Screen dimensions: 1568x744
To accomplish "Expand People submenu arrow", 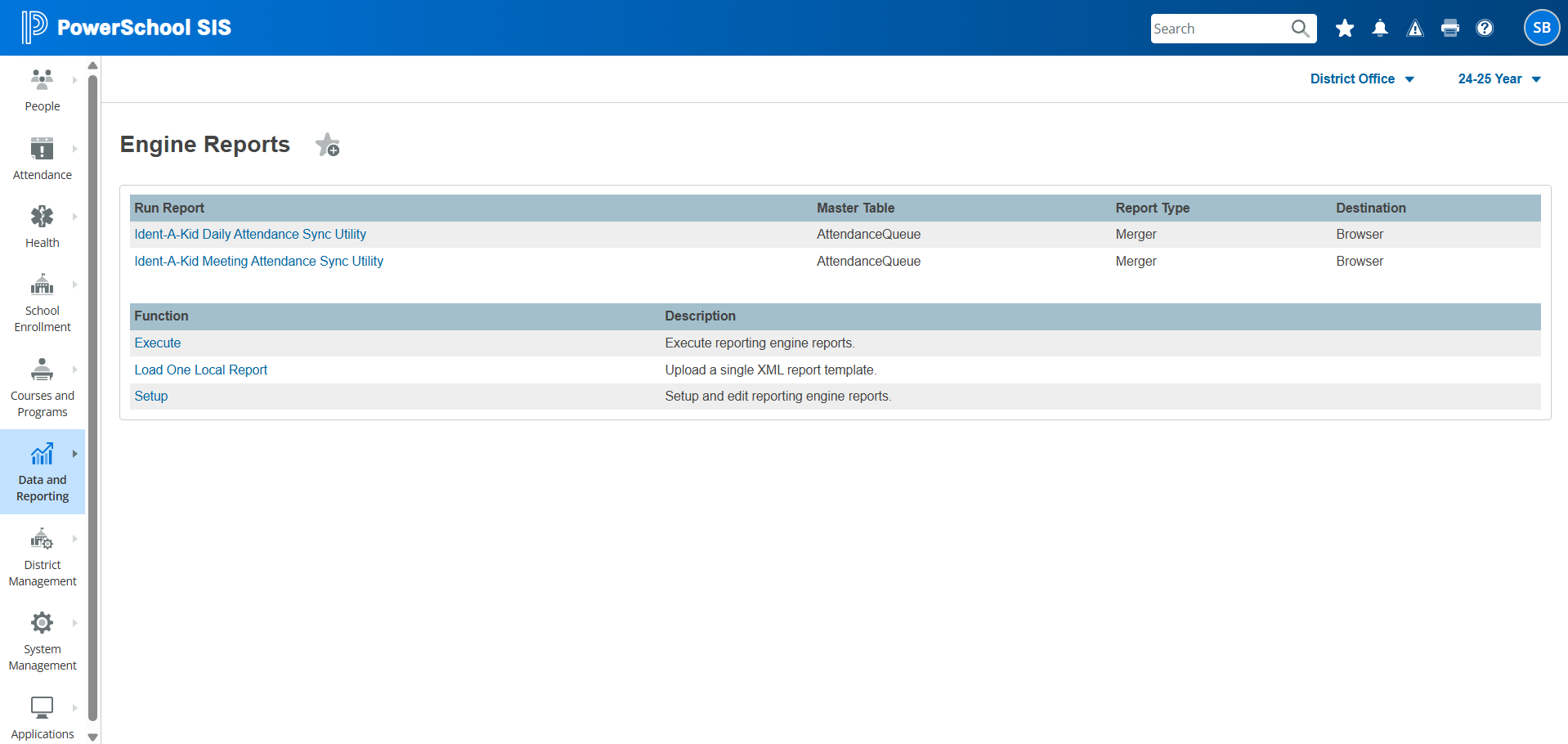I will 74,80.
